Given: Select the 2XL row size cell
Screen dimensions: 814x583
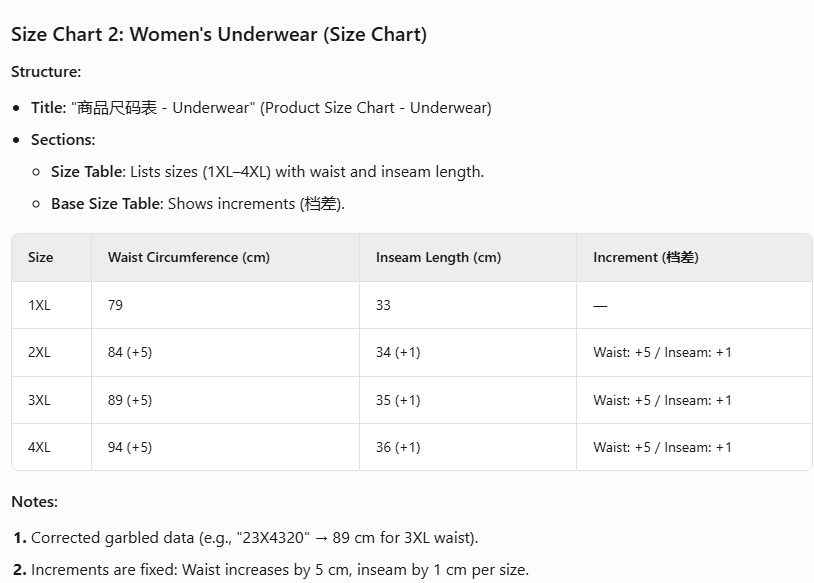Looking at the screenshot, I should click(39, 353).
